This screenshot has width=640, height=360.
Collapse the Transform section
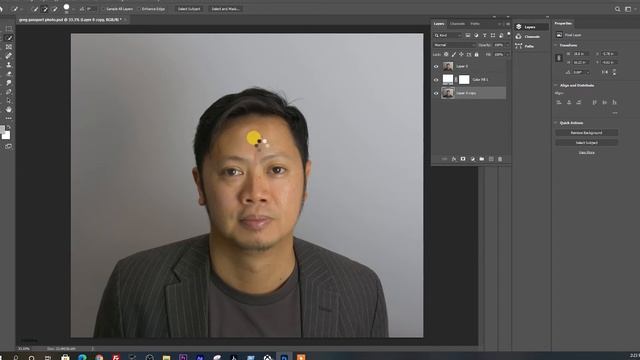click(x=556, y=45)
